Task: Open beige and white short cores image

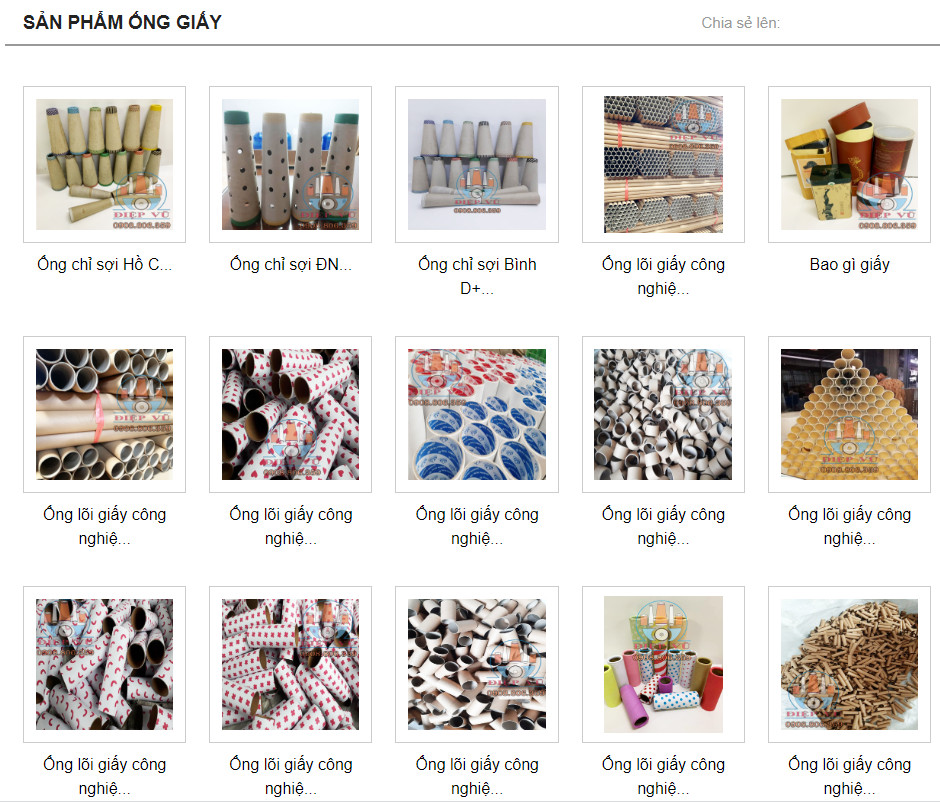Action: tap(477, 664)
